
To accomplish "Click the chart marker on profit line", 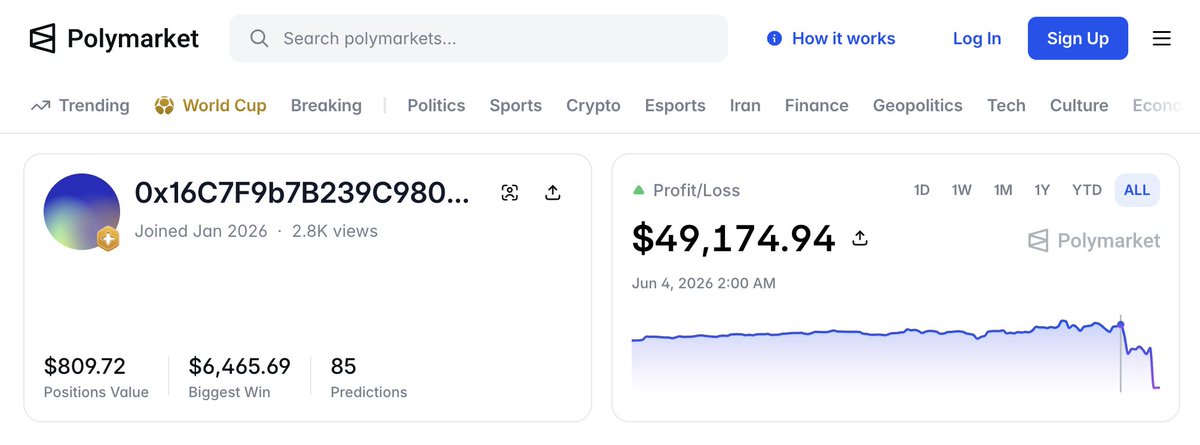I will click(x=1121, y=324).
